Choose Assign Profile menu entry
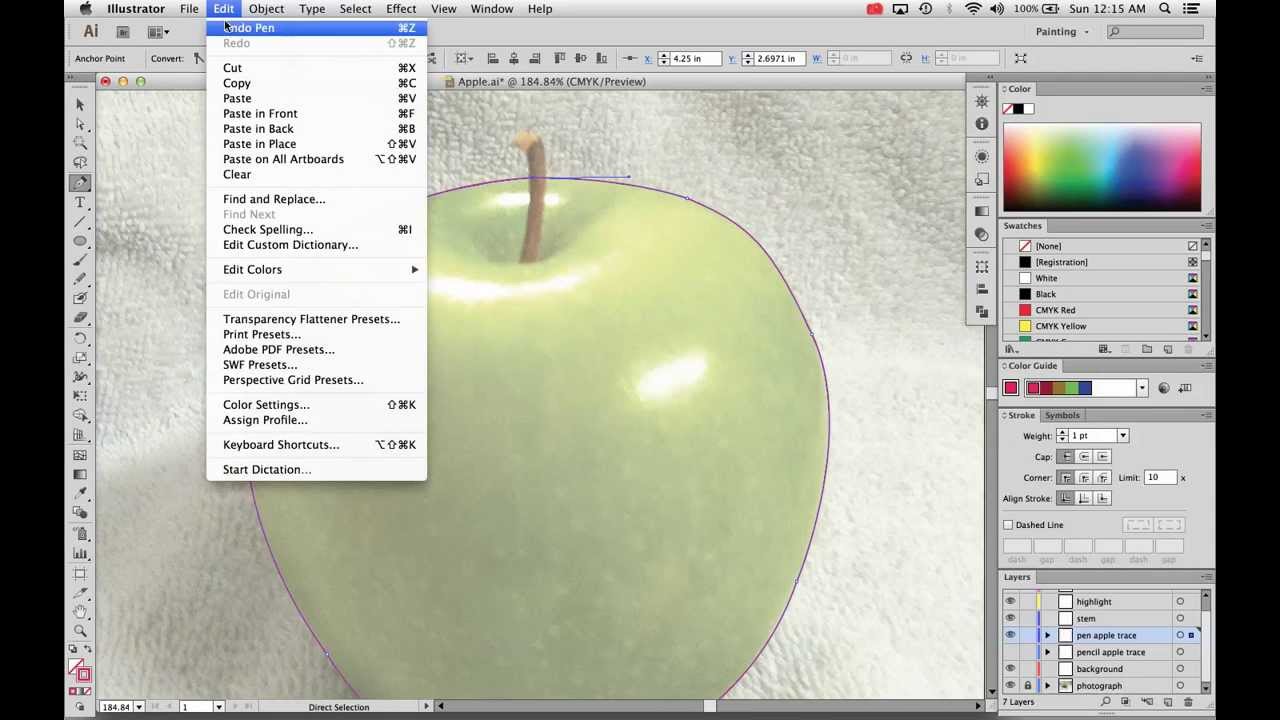The width and height of the screenshot is (1280, 720). [x=316, y=420]
